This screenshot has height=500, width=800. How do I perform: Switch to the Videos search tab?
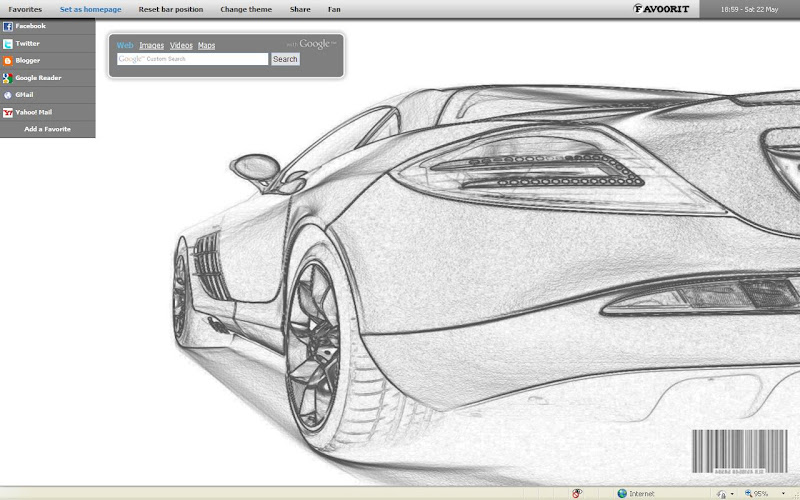point(181,46)
